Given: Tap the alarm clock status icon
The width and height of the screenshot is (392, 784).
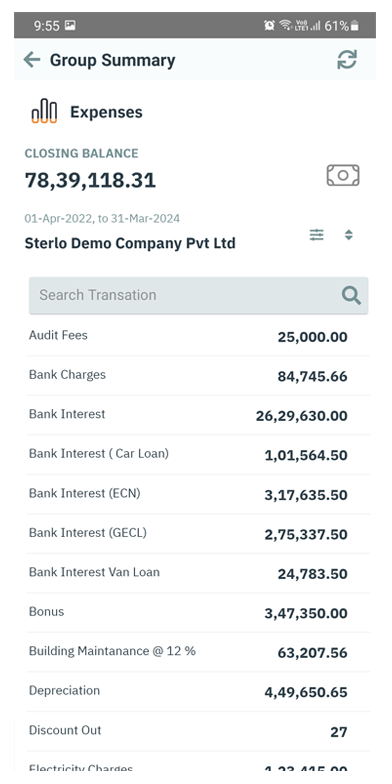Looking at the screenshot, I should pyautogui.click(x=270, y=25).
